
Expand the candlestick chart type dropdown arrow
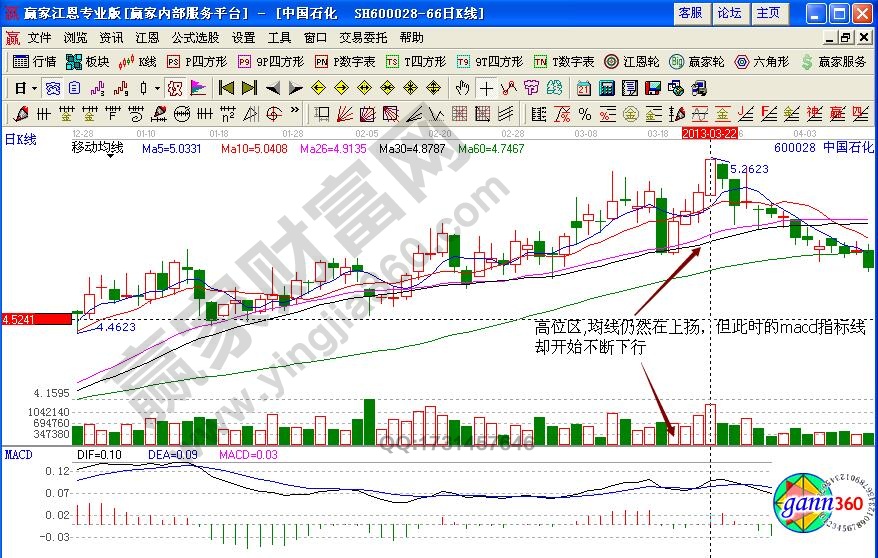157,88
